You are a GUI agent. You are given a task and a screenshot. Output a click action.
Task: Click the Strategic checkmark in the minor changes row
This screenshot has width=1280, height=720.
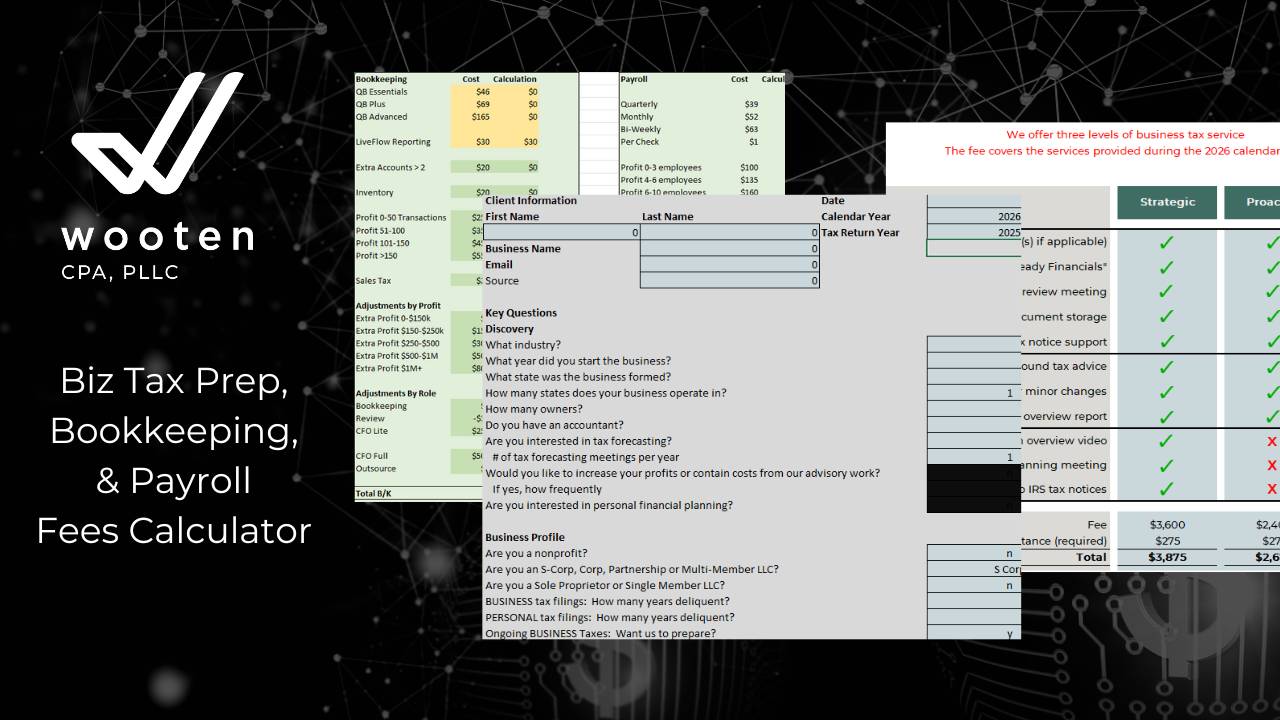(1166, 391)
